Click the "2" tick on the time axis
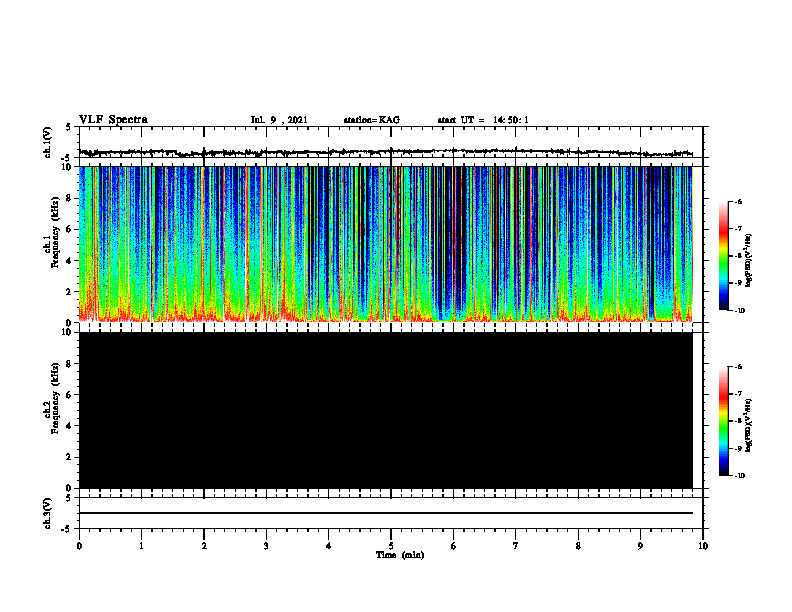 pos(204,546)
